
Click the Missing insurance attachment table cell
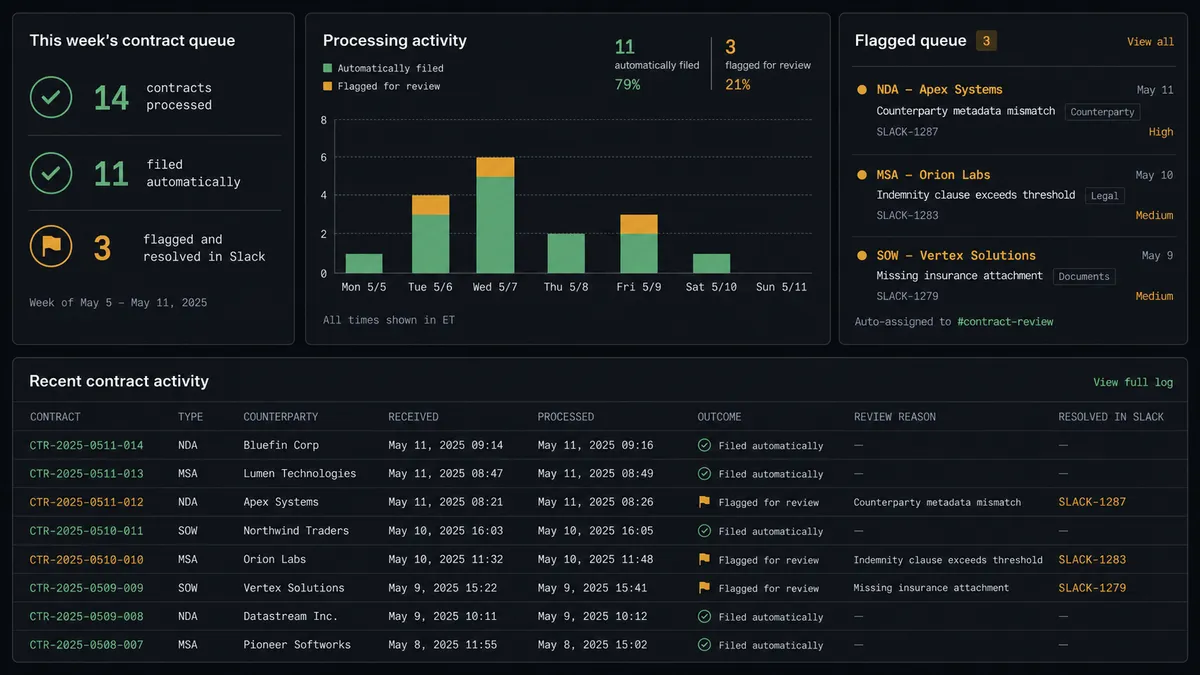coord(931,588)
